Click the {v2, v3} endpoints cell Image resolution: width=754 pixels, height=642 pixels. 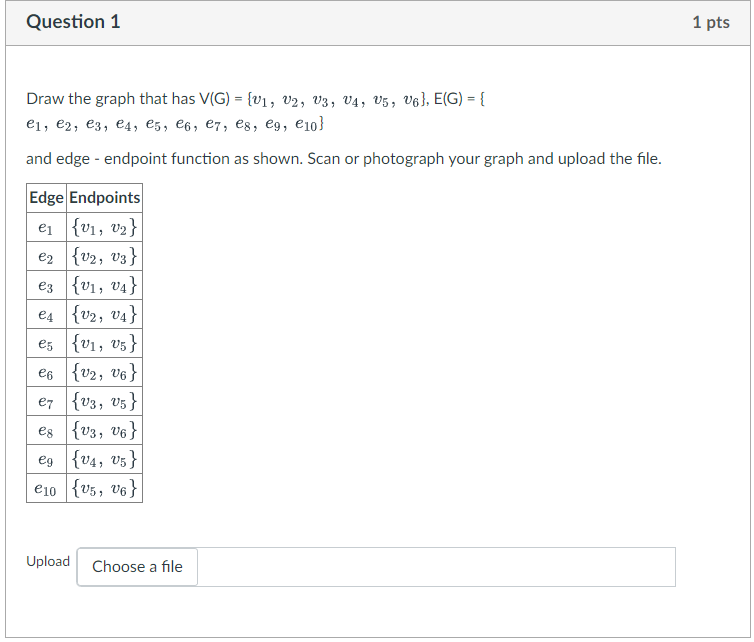tap(104, 256)
